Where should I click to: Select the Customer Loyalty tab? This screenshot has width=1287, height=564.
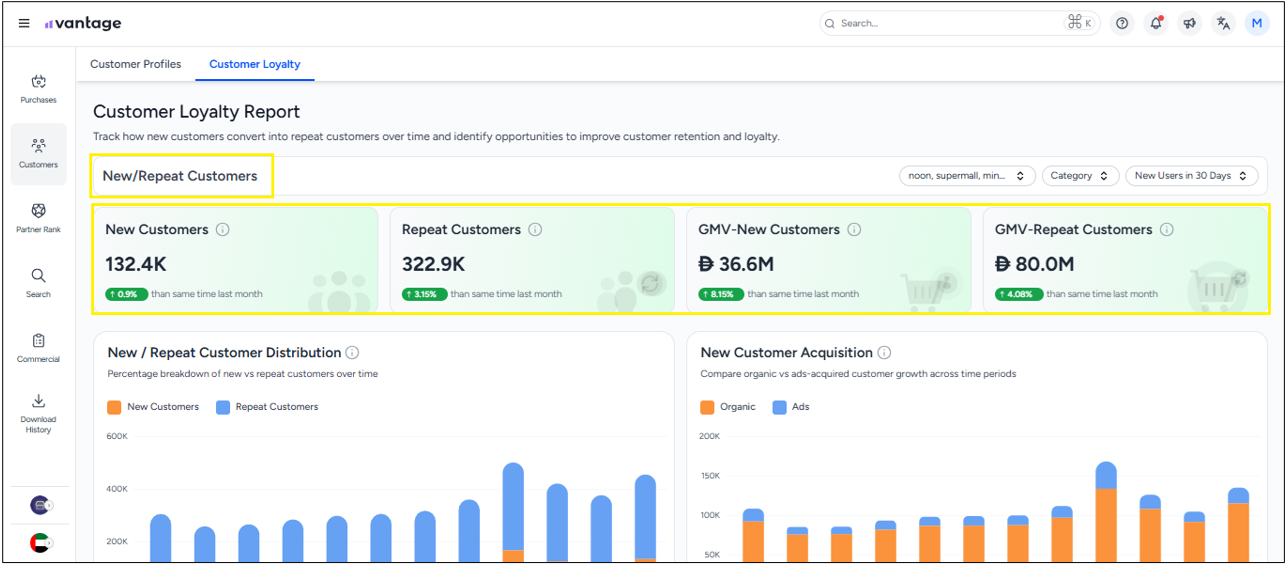[x=254, y=64]
